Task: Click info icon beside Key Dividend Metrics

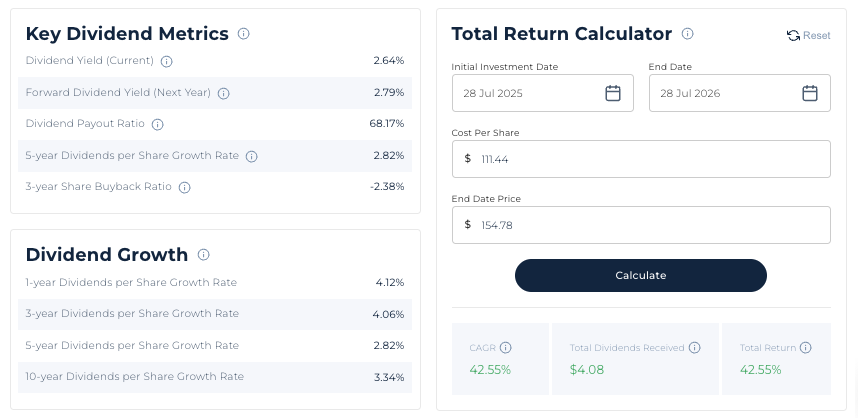Action: click(244, 34)
